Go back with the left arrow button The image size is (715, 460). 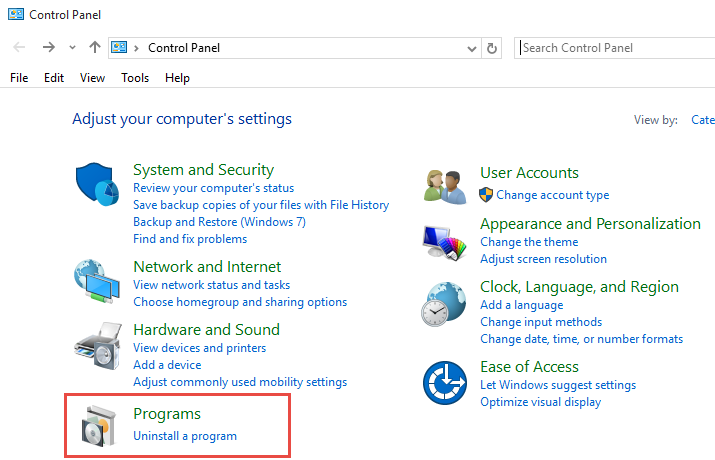19,47
